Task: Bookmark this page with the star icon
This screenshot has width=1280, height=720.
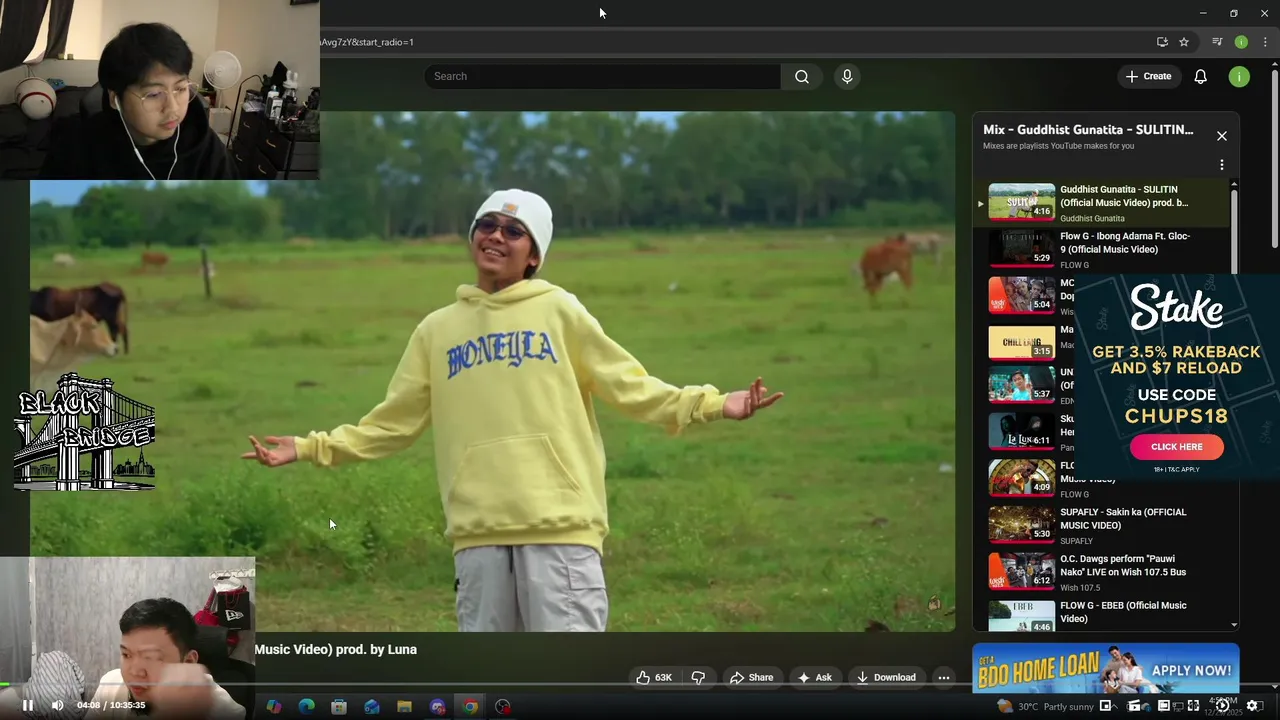Action: [1184, 42]
